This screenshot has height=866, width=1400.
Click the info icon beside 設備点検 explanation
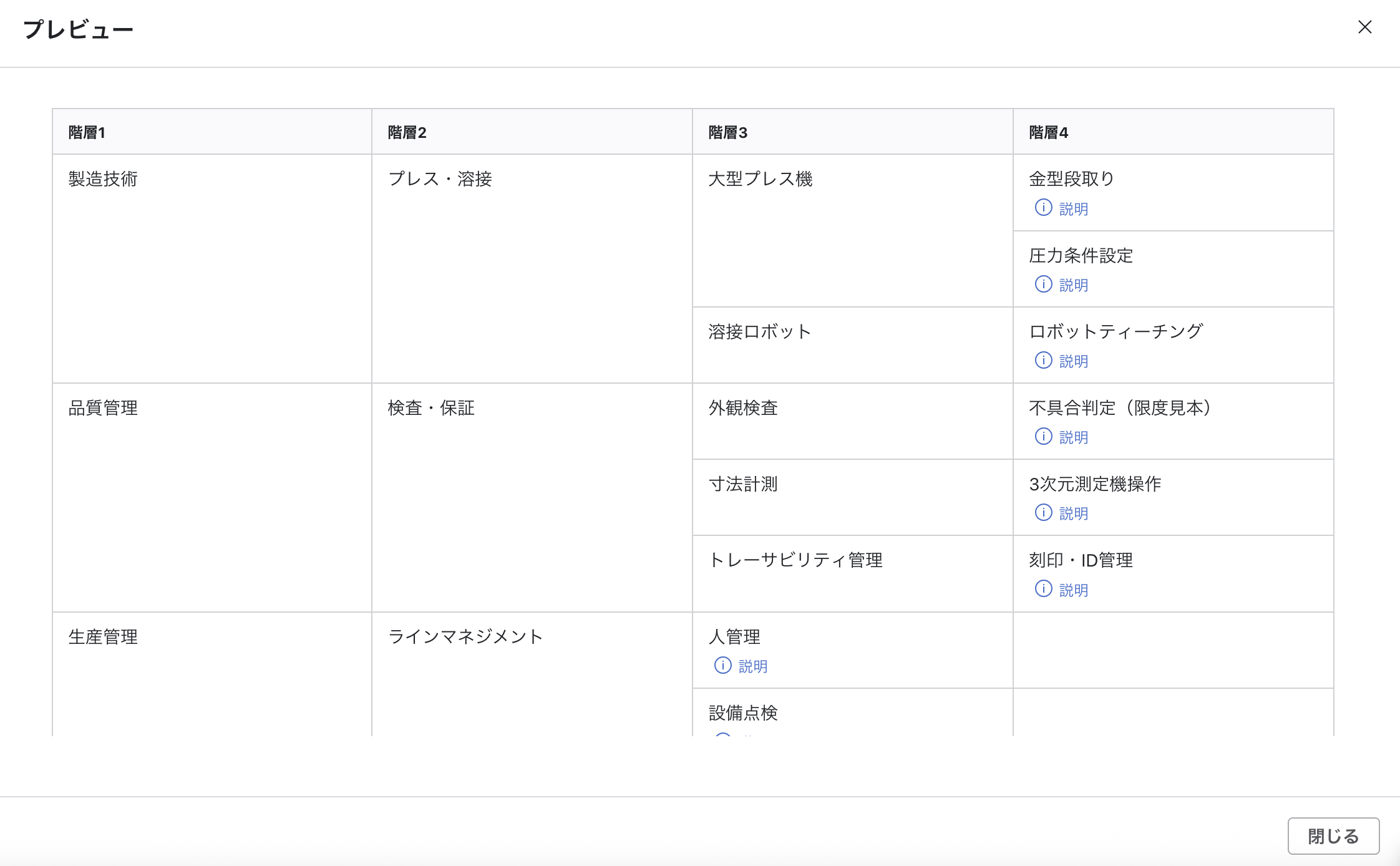[722, 739]
